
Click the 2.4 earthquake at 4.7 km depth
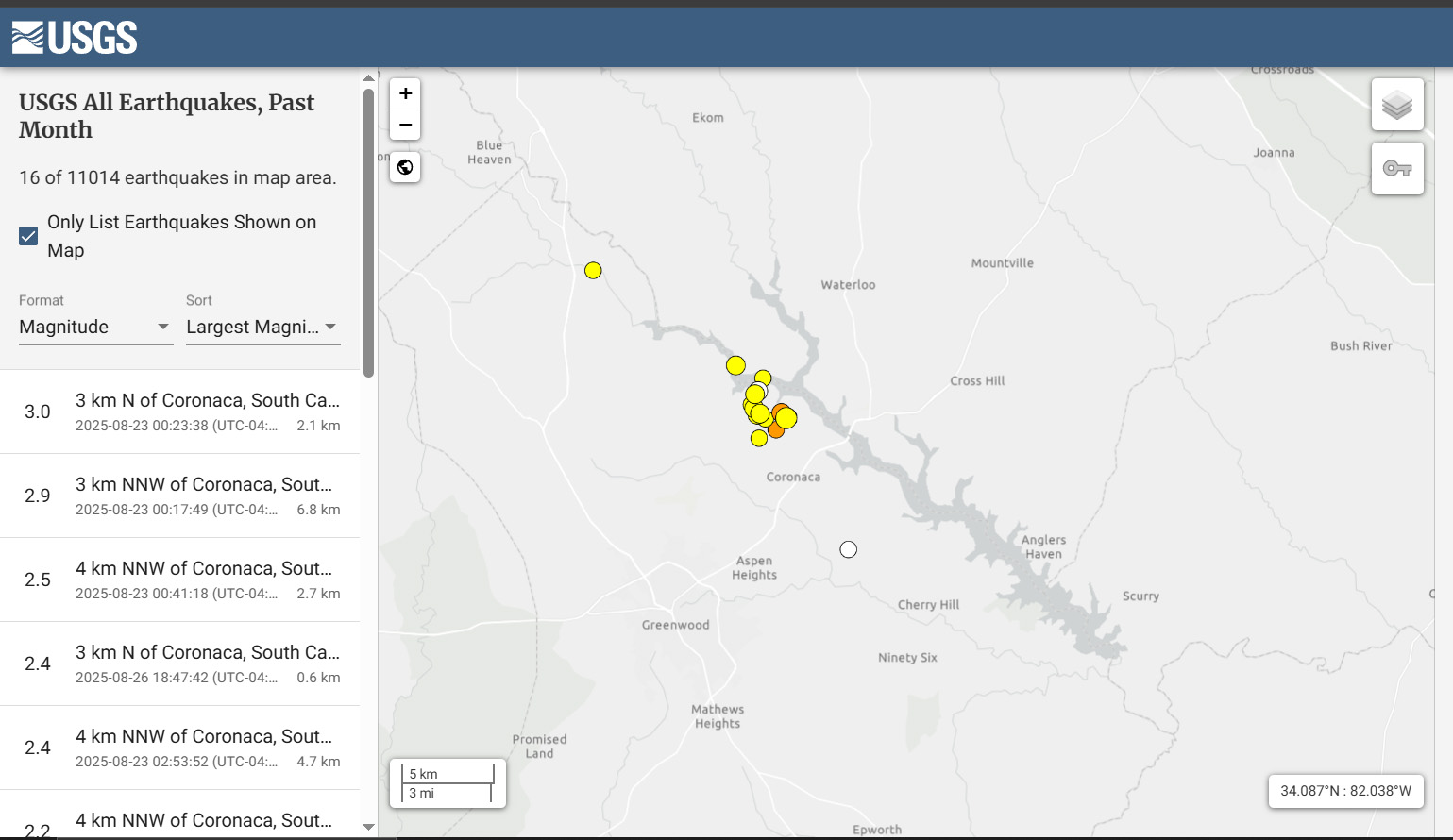tap(179, 748)
